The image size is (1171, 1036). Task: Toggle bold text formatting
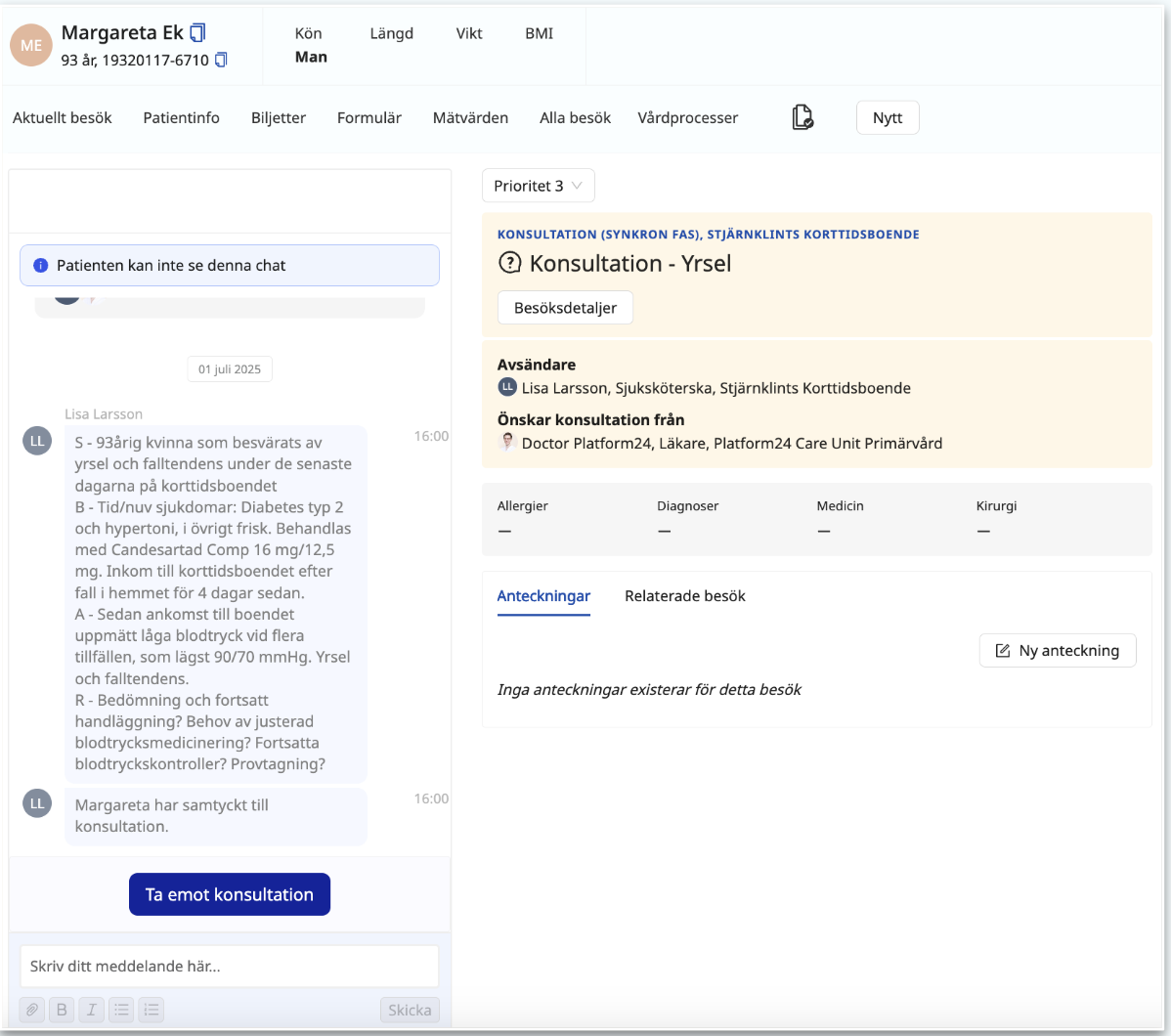pyautogui.click(x=62, y=1010)
